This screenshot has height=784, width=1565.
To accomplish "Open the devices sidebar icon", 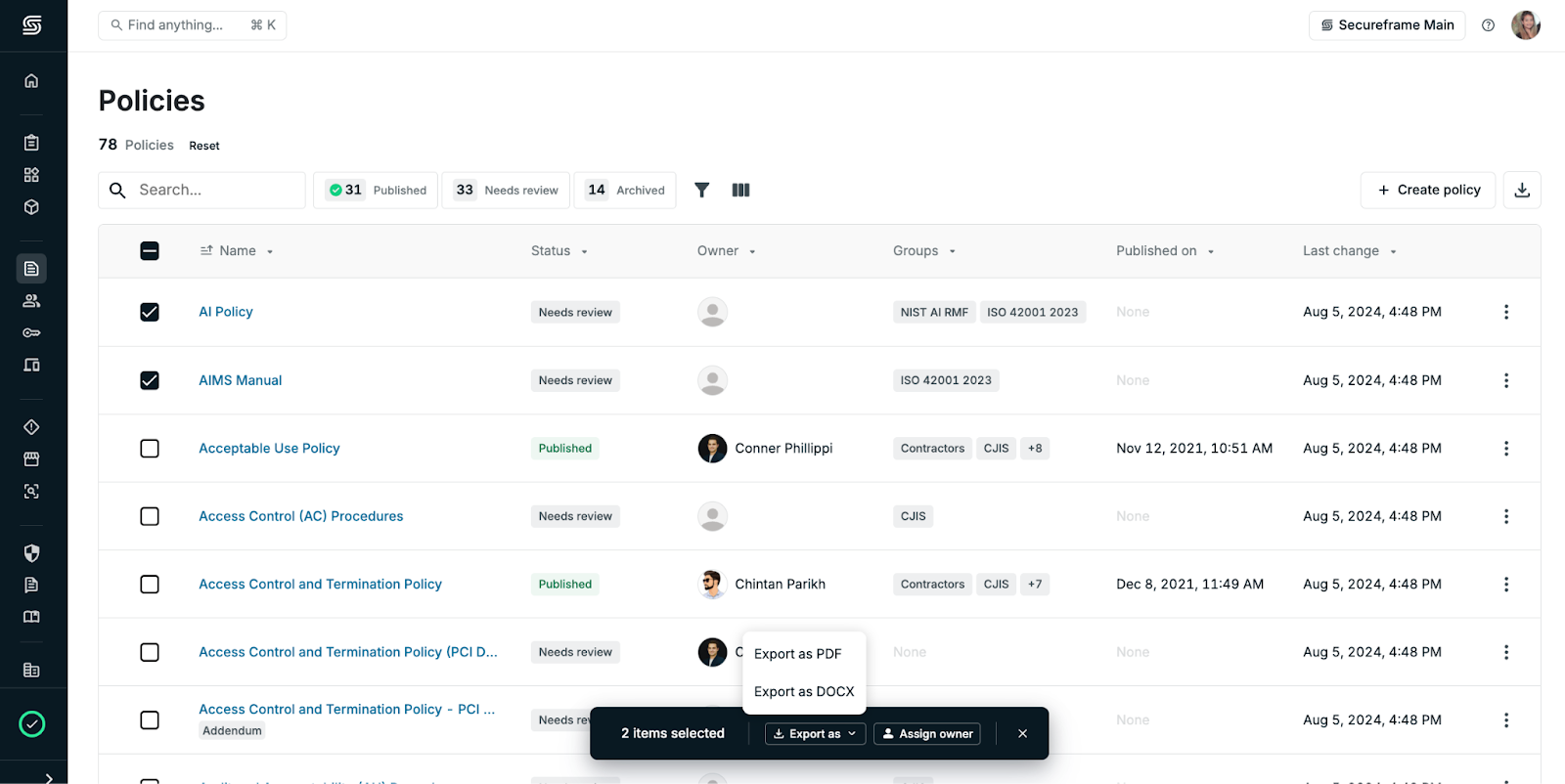I will pos(31,366).
